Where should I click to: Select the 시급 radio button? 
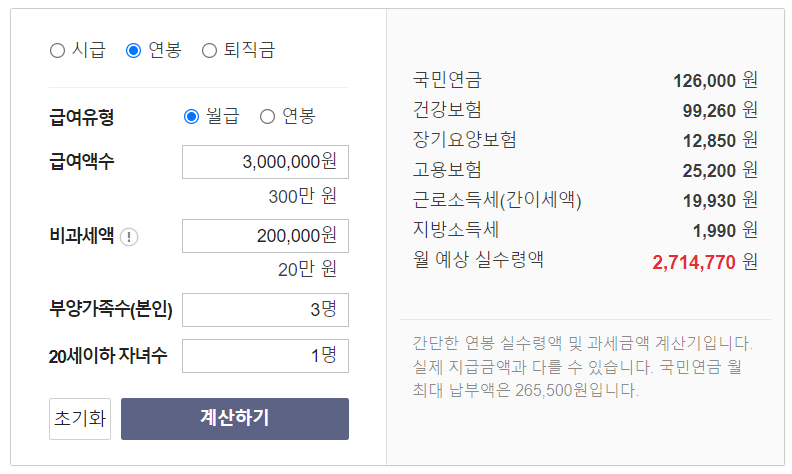pyautogui.click(x=58, y=51)
